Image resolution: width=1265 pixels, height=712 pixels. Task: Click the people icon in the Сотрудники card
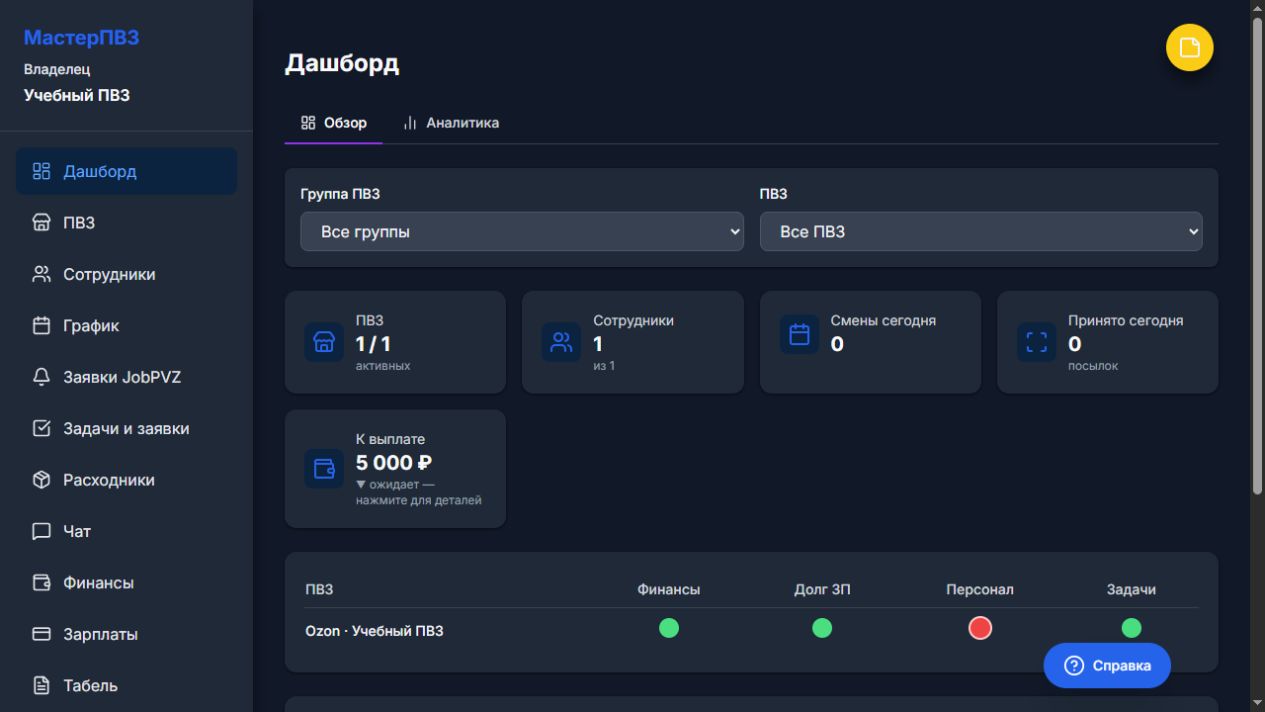[561, 342]
